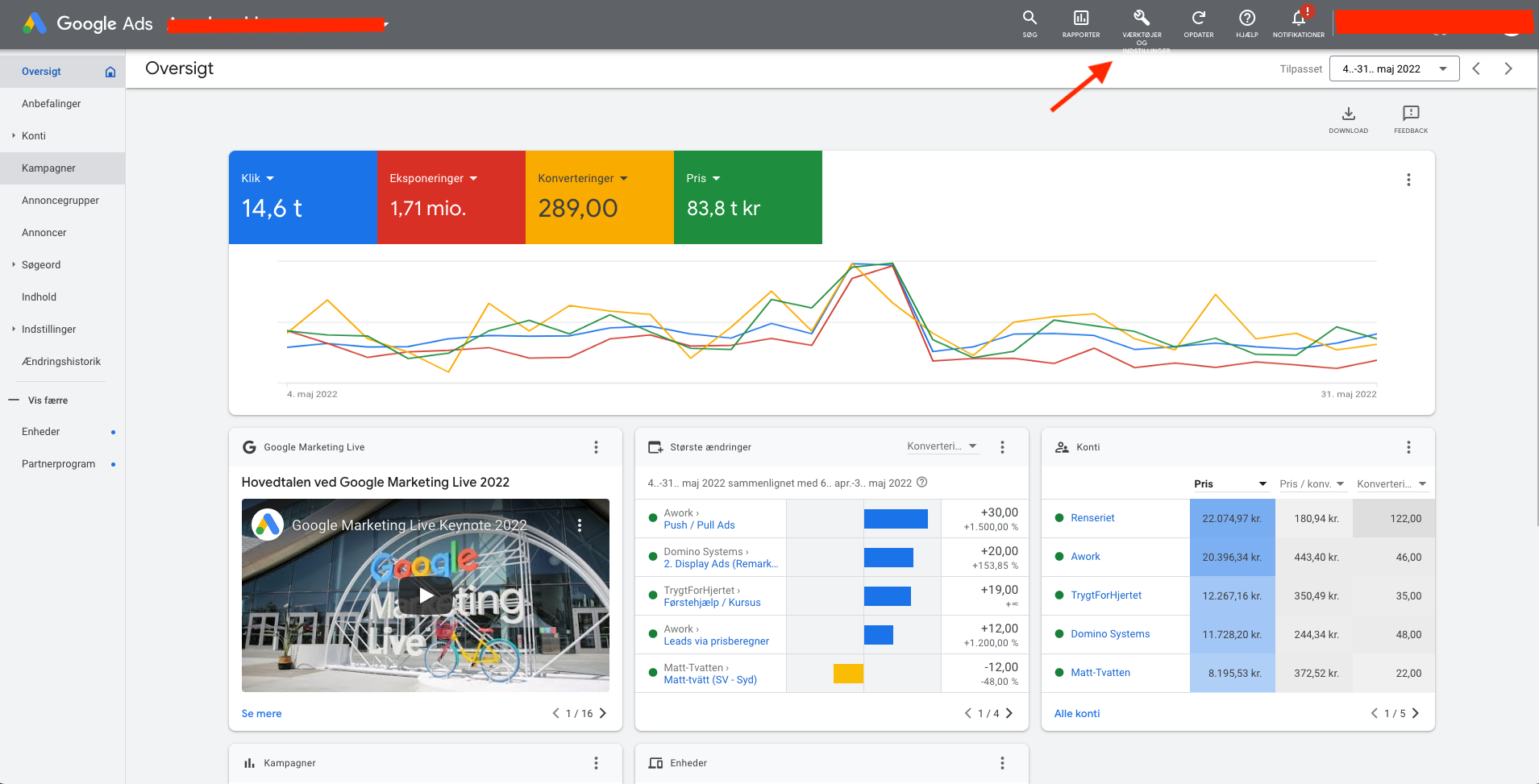Open Annoncegrupper in the sidebar
Screen dimensions: 1539x784
click(x=62, y=201)
